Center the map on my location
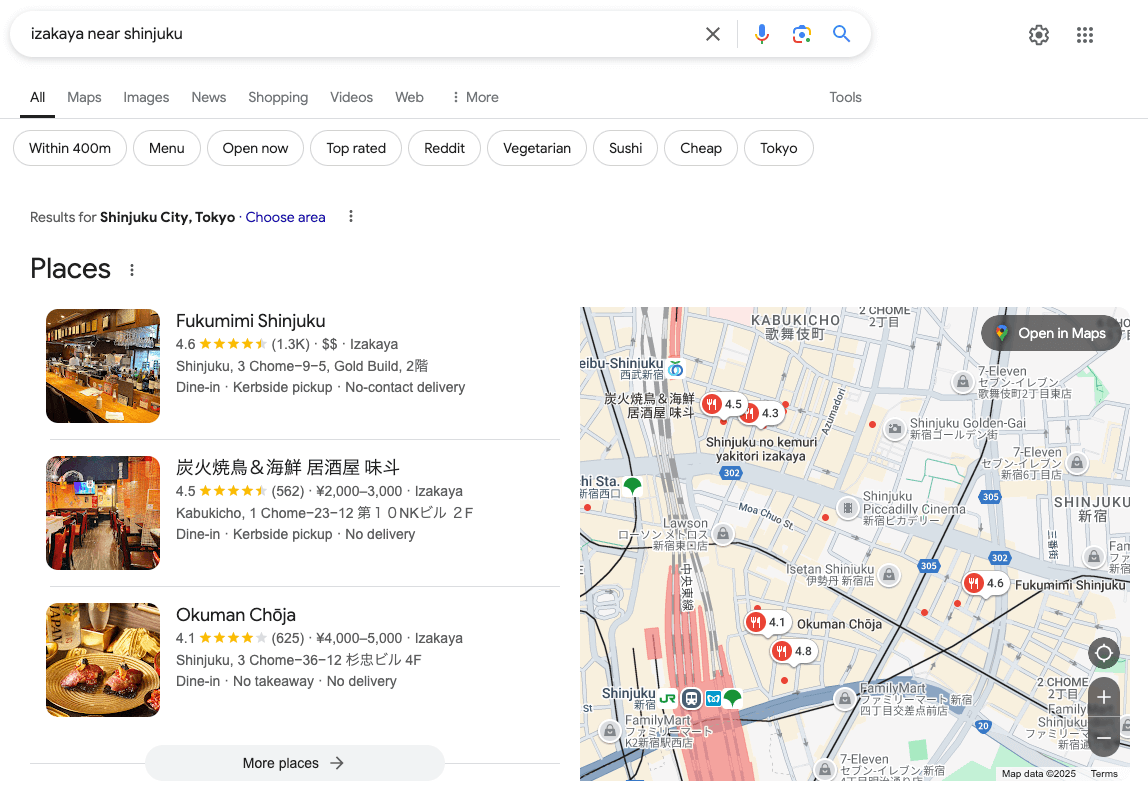The image size is (1148, 803). coord(1104,654)
